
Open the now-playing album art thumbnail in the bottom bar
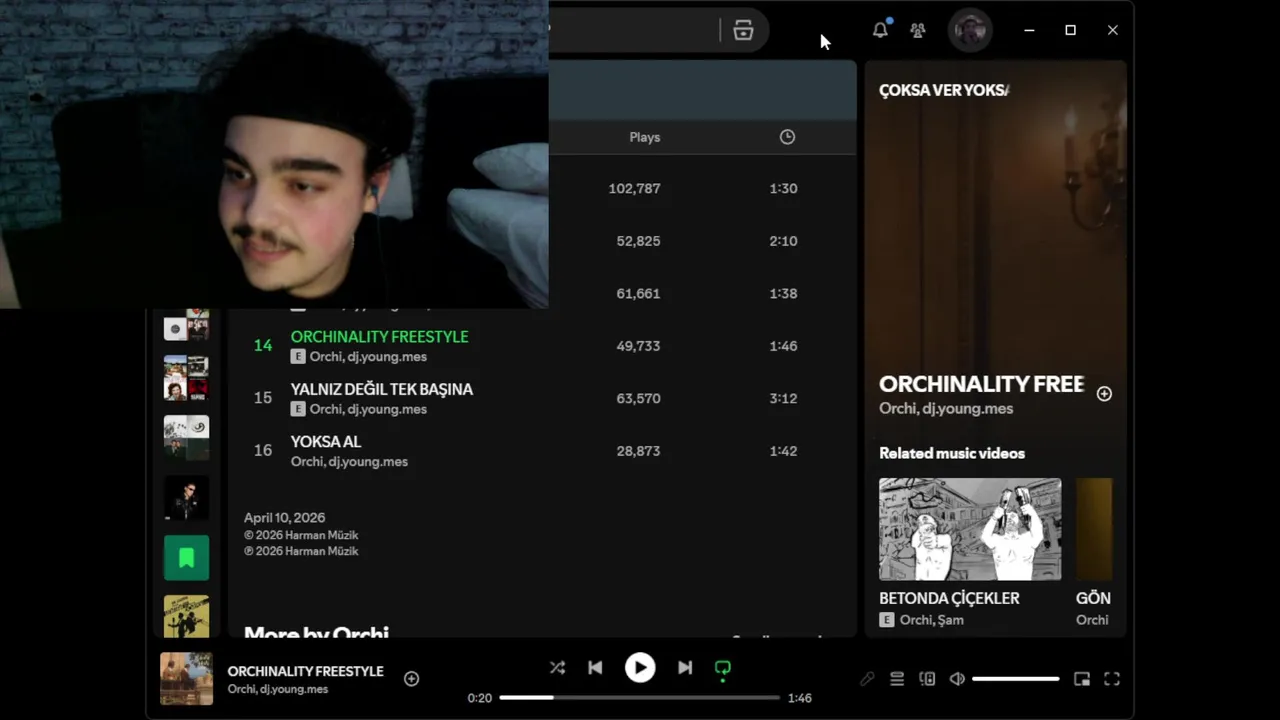186,679
